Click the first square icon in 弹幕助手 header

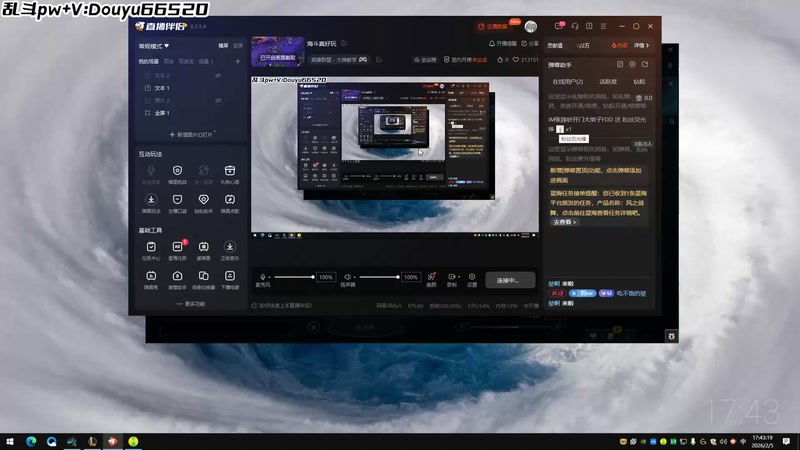point(620,64)
